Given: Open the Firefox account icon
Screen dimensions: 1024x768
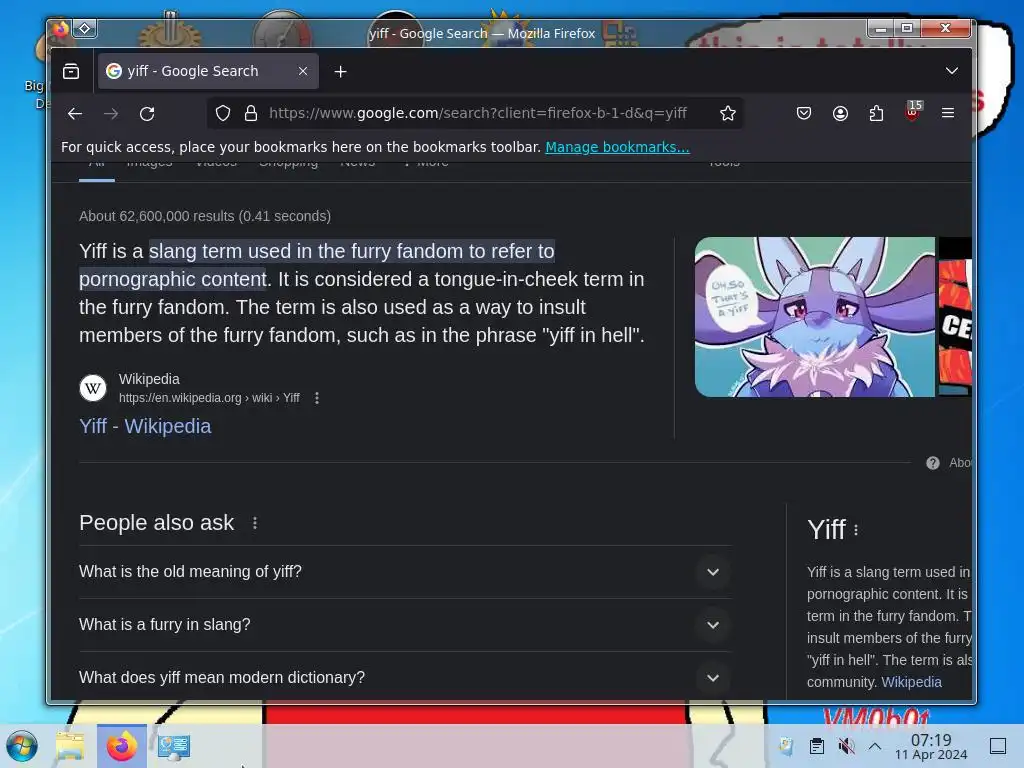Looking at the screenshot, I should coord(840,114).
